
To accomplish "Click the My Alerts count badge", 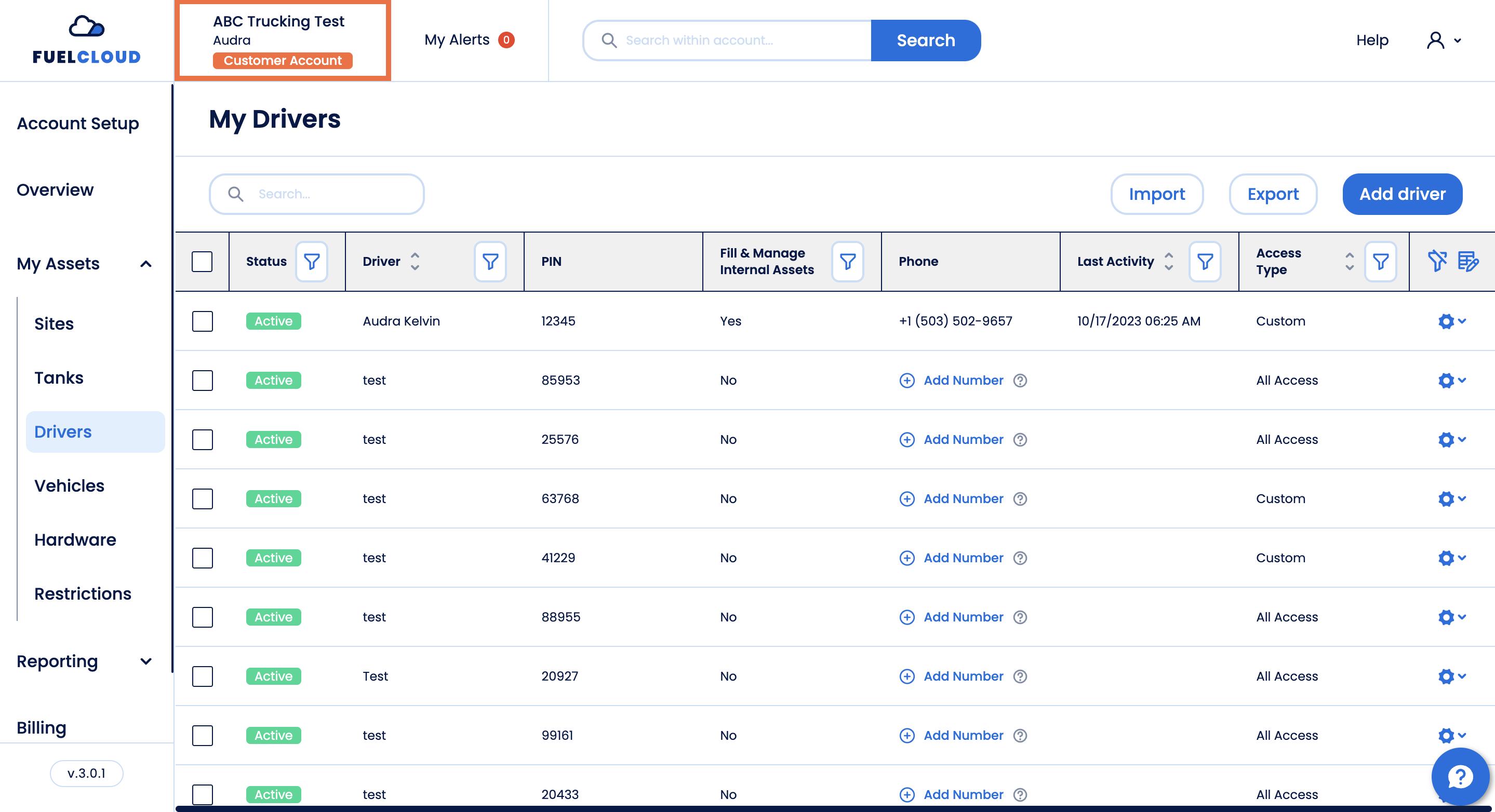I will pyautogui.click(x=506, y=40).
